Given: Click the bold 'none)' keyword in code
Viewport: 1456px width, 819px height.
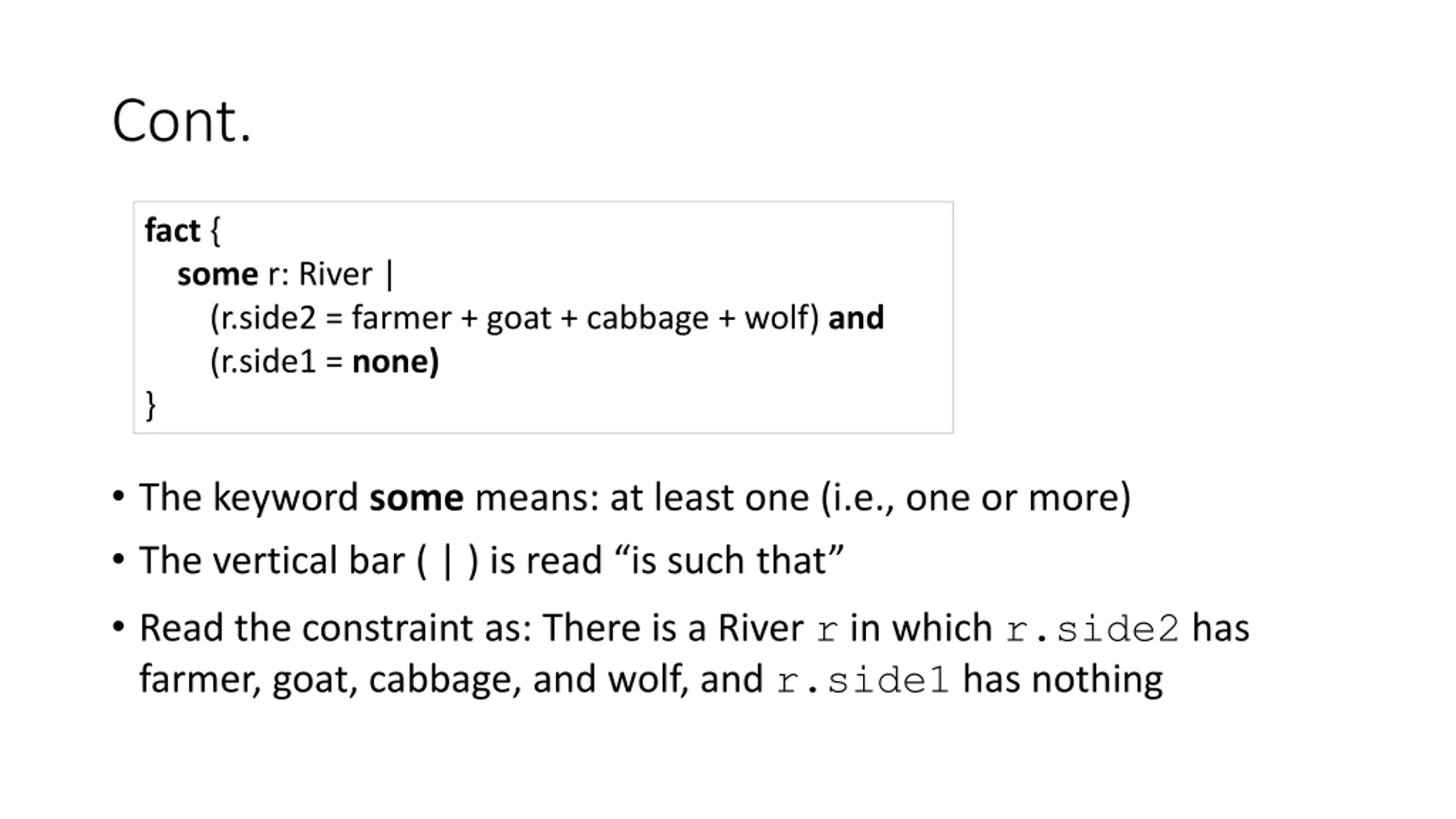Looking at the screenshot, I should point(396,362).
